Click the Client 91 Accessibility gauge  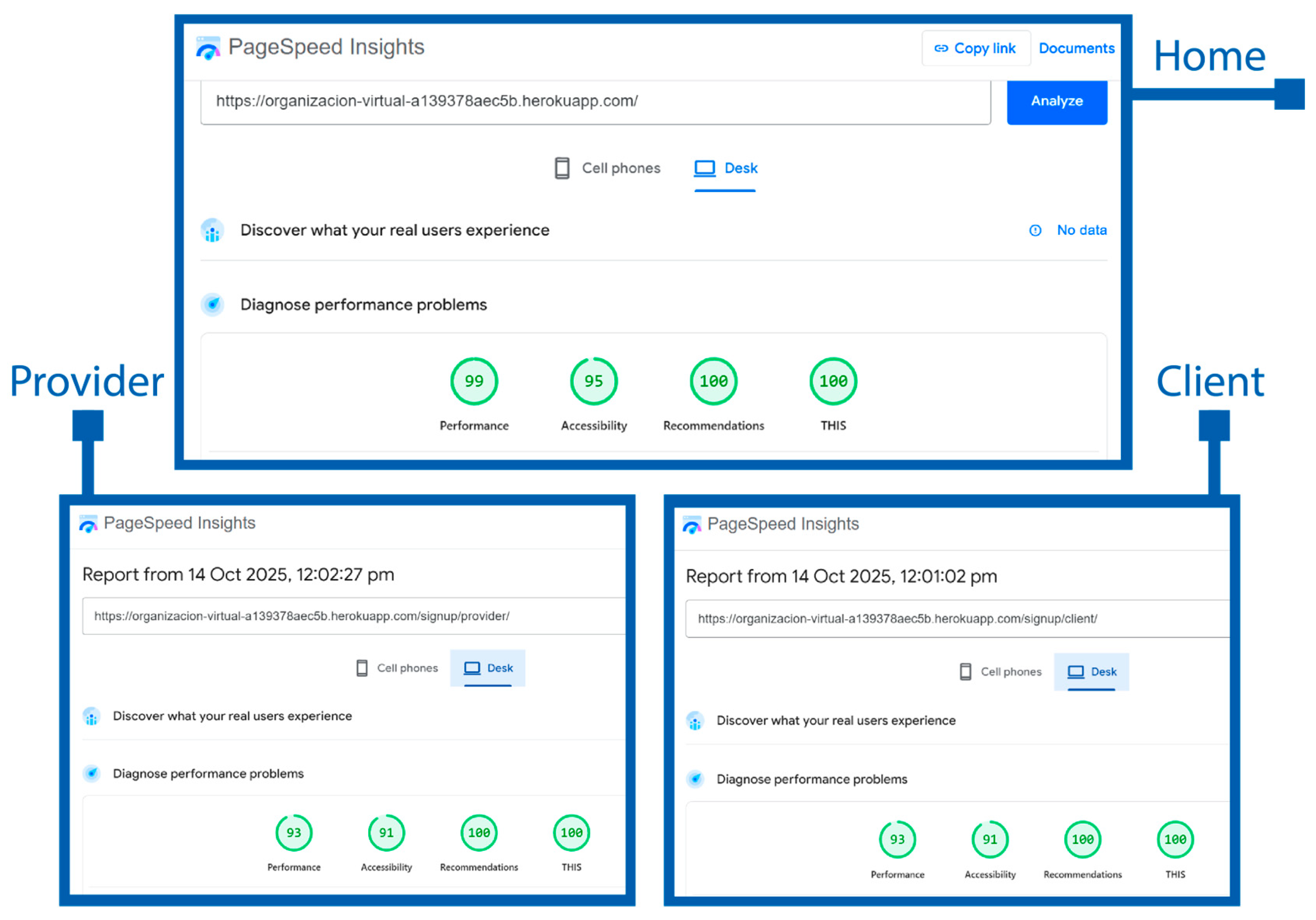coord(990,840)
